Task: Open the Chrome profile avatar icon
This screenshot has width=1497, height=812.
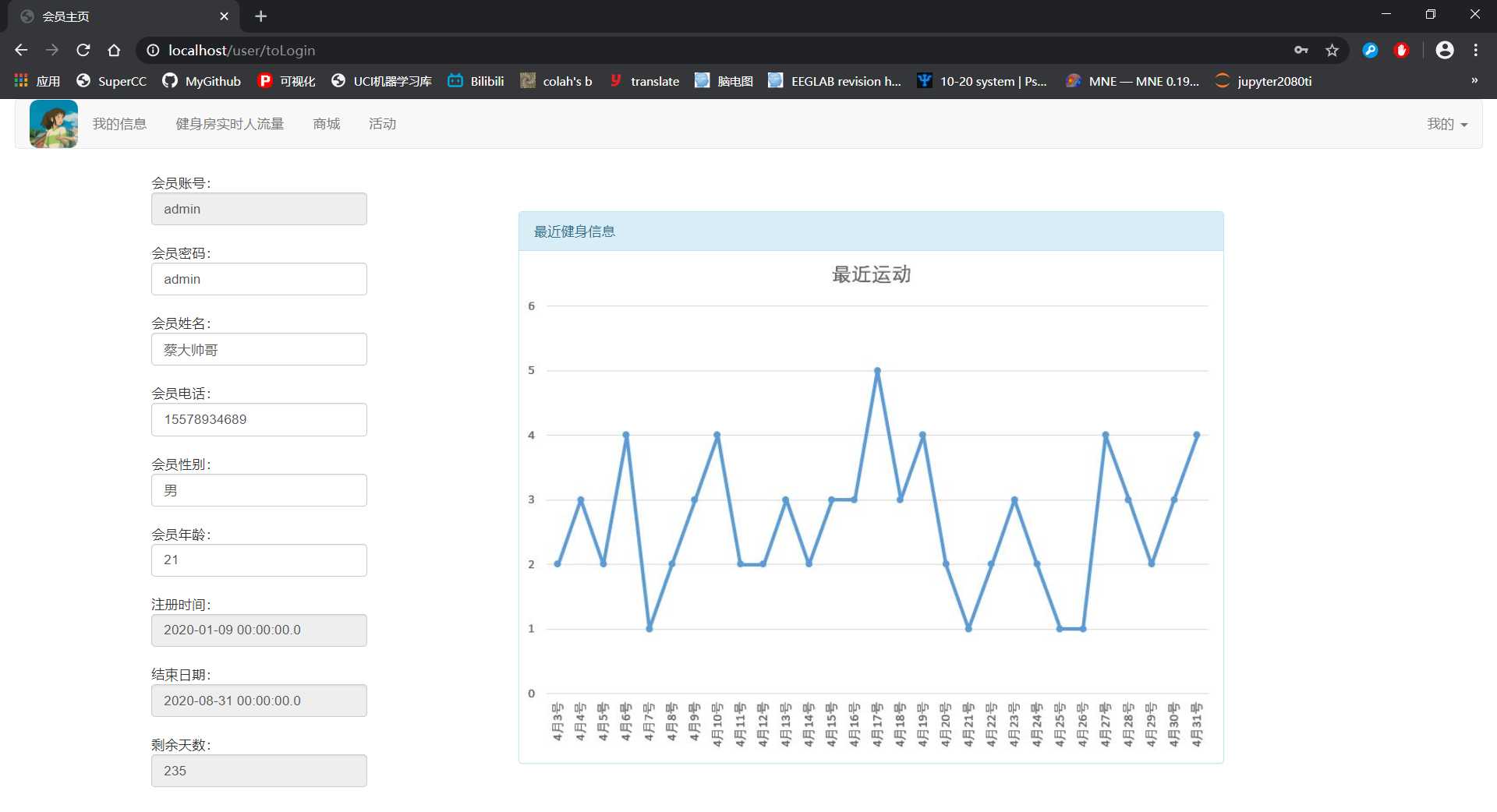Action: coord(1444,50)
